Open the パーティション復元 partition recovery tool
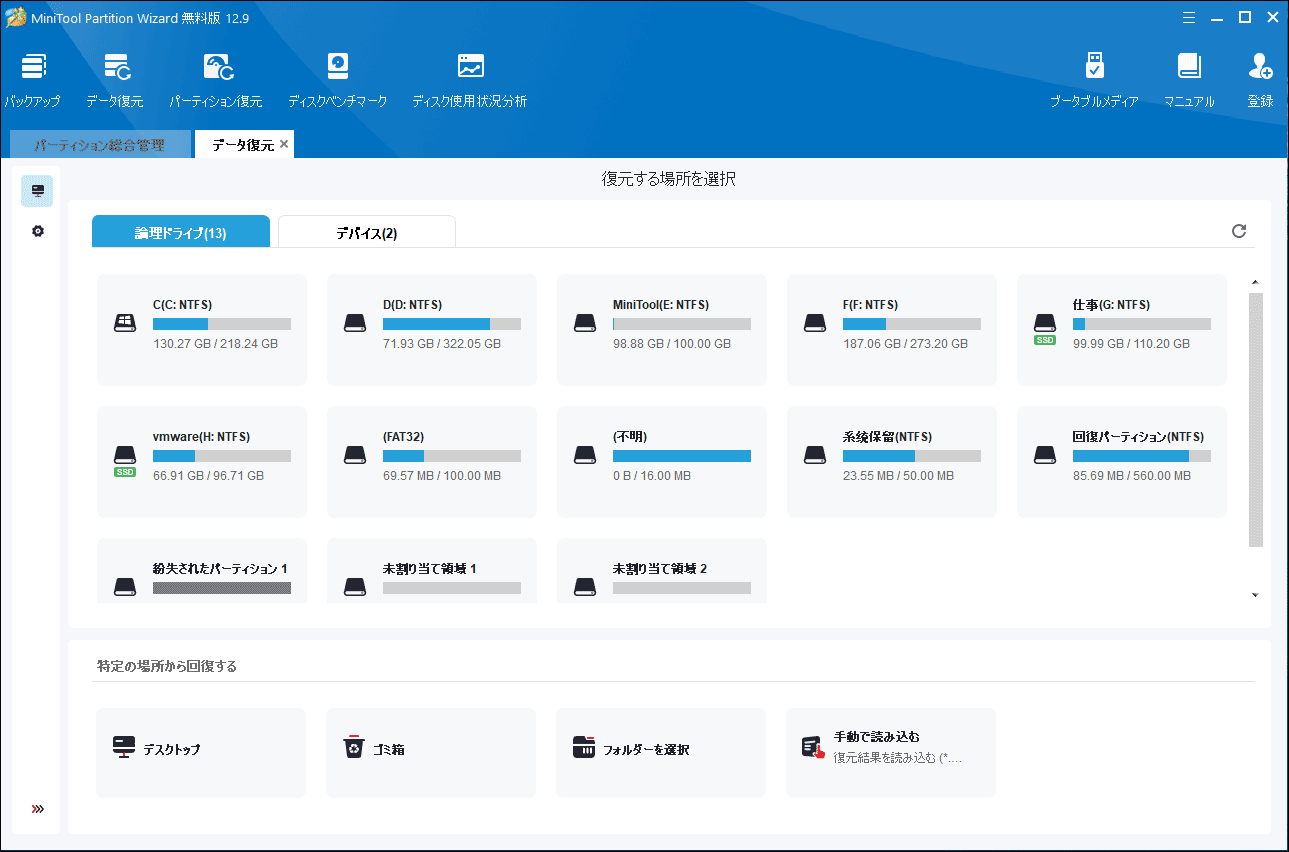Viewport: 1289px width, 852px height. coord(216,80)
